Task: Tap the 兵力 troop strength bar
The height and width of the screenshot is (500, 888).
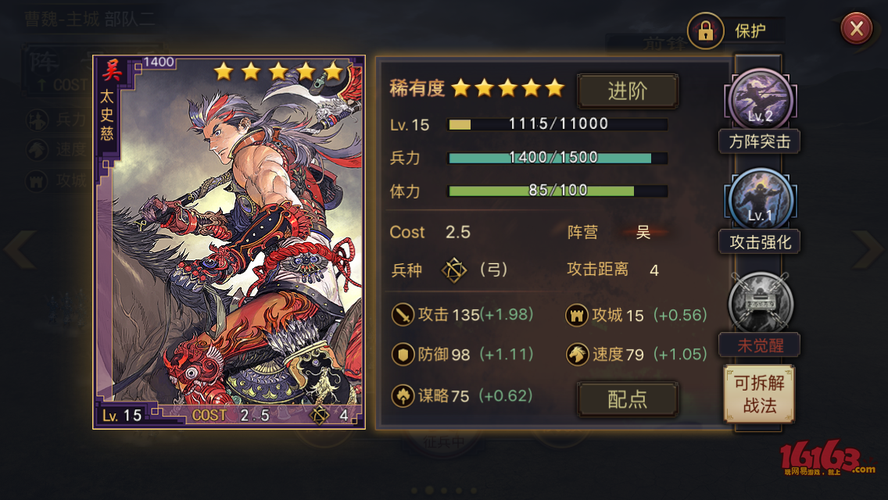Action: 558,158
